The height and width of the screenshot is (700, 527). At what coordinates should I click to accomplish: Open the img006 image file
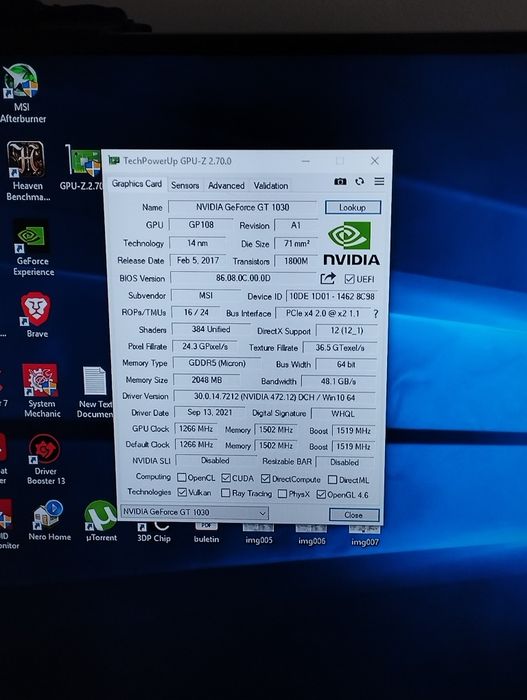[311, 535]
